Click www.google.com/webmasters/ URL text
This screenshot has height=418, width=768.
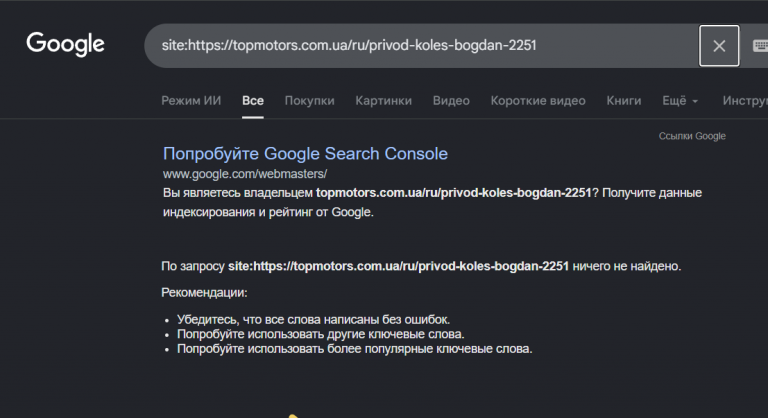click(245, 174)
